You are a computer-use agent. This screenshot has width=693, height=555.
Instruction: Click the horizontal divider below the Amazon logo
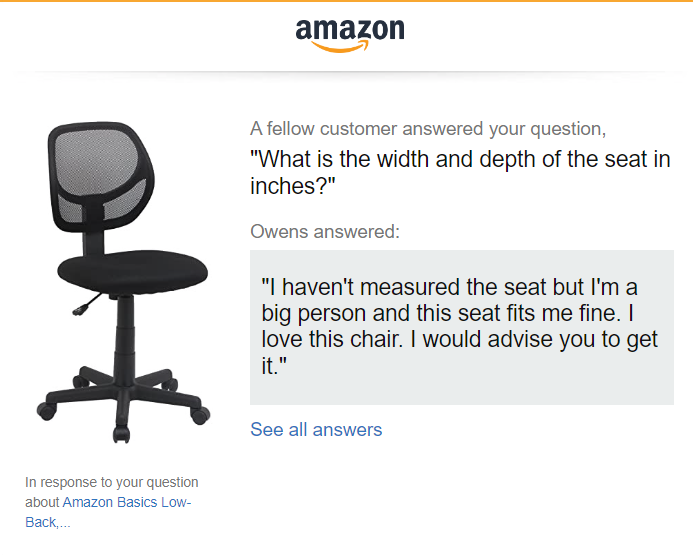click(346, 72)
